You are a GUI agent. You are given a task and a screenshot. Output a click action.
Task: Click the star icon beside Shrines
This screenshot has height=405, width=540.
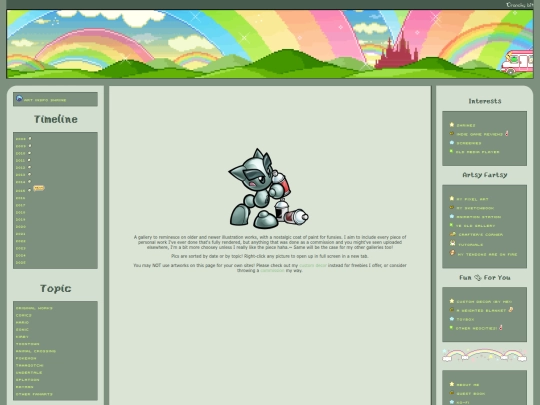pyautogui.click(x=452, y=125)
